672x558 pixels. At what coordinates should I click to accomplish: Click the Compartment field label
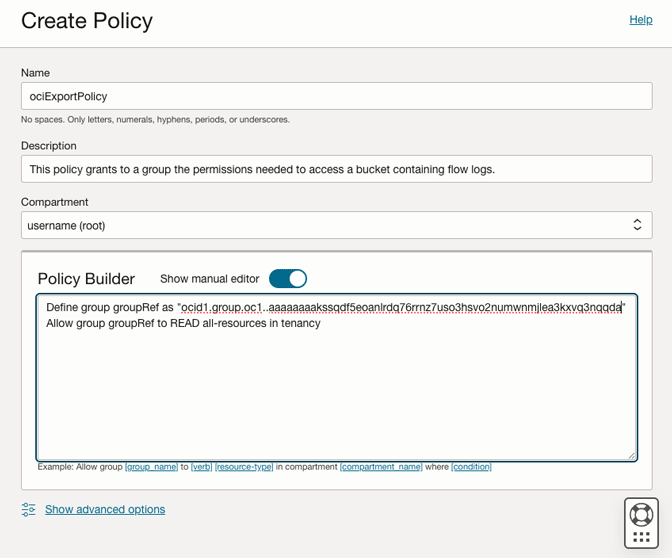click(55, 202)
